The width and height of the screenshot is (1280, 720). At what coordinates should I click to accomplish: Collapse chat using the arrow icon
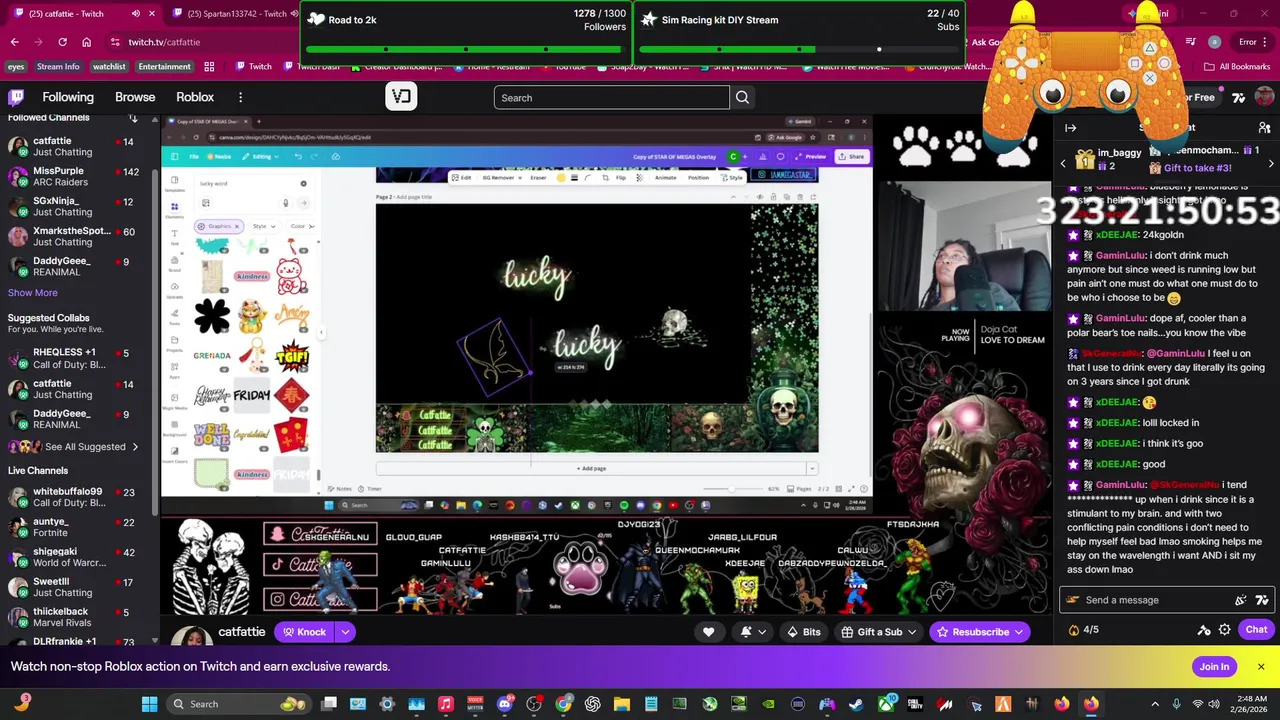pyautogui.click(x=1070, y=128)
